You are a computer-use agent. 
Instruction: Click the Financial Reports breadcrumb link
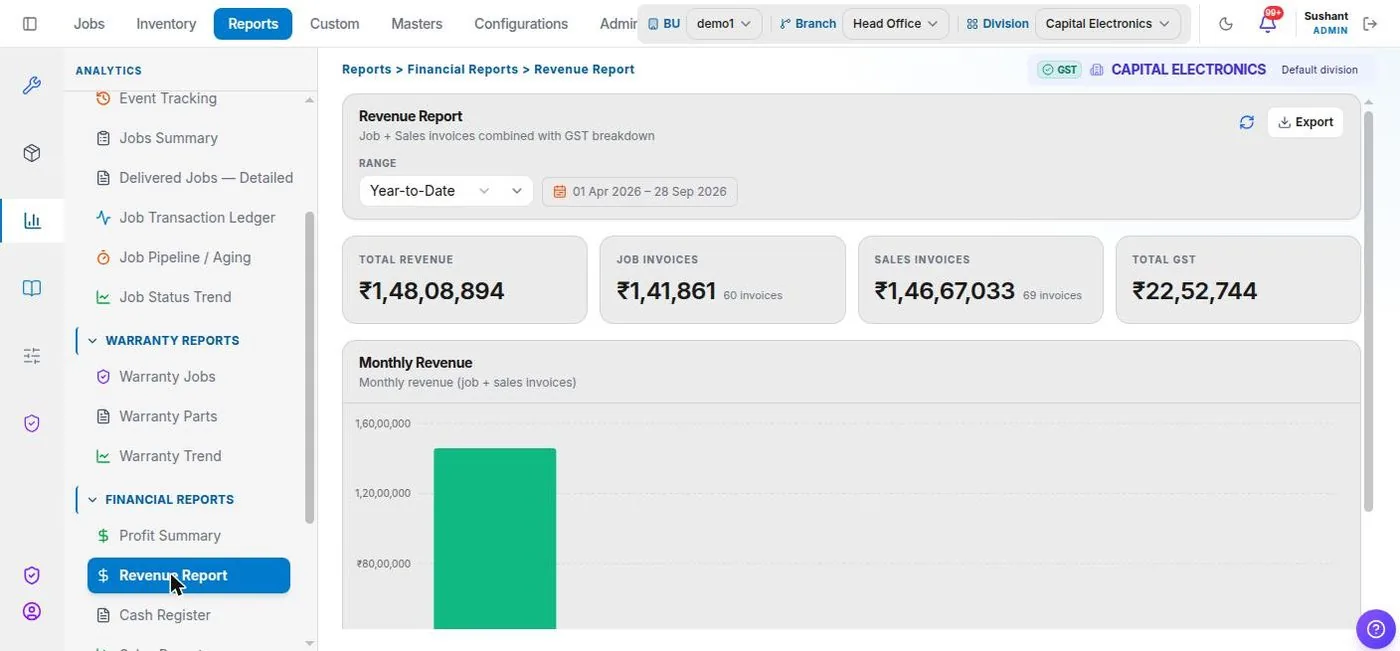(x=463, y=69)
